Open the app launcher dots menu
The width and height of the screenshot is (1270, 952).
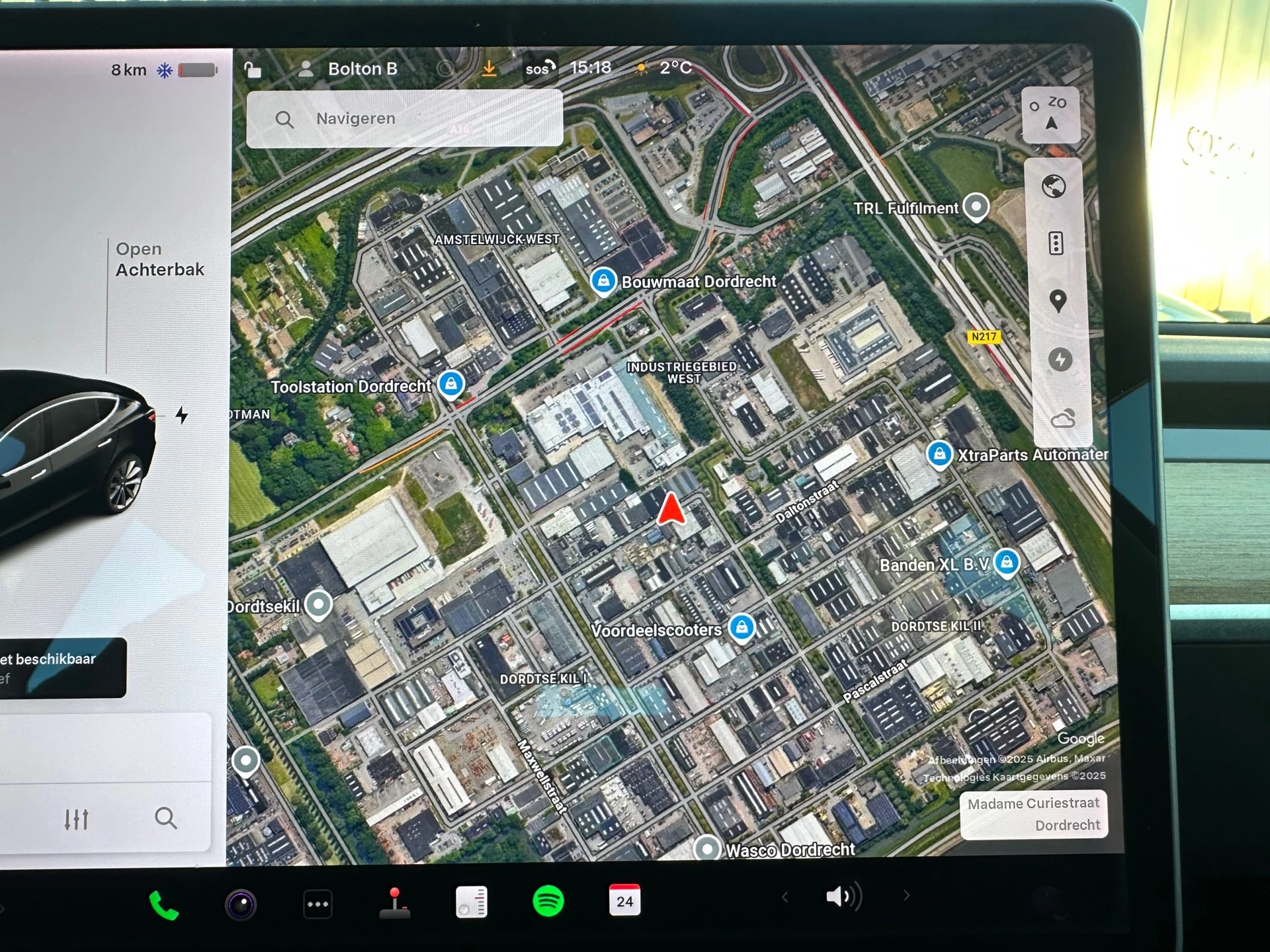point(317,904)
